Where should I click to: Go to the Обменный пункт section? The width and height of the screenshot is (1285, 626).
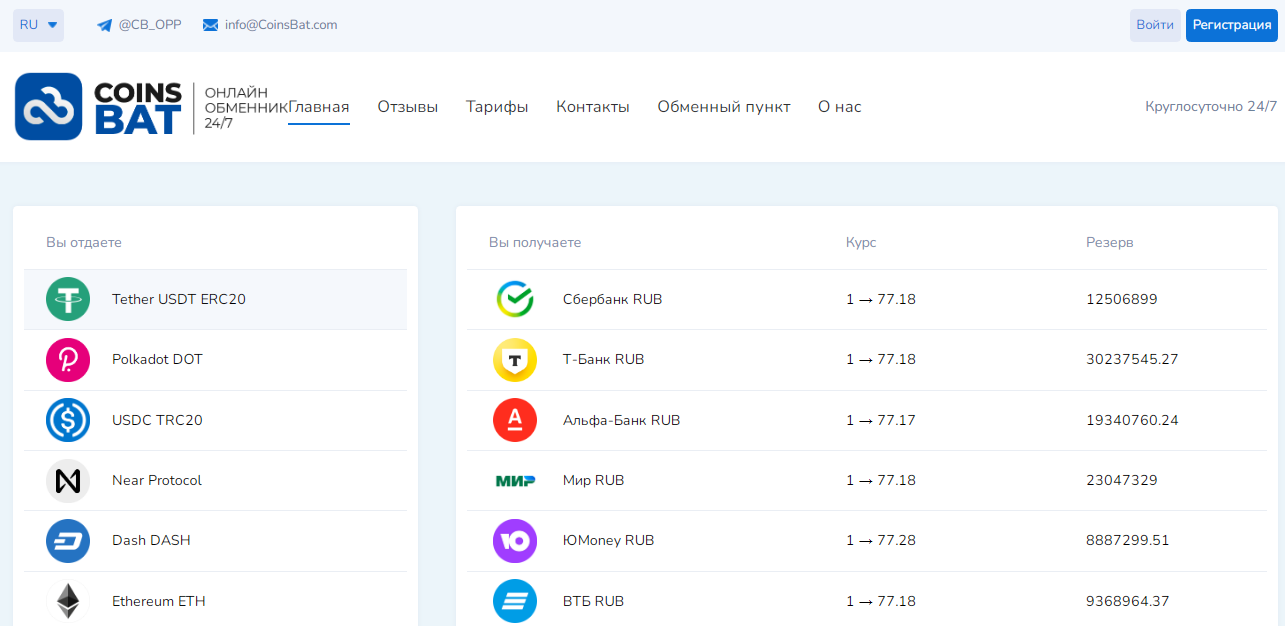point(723,106)
